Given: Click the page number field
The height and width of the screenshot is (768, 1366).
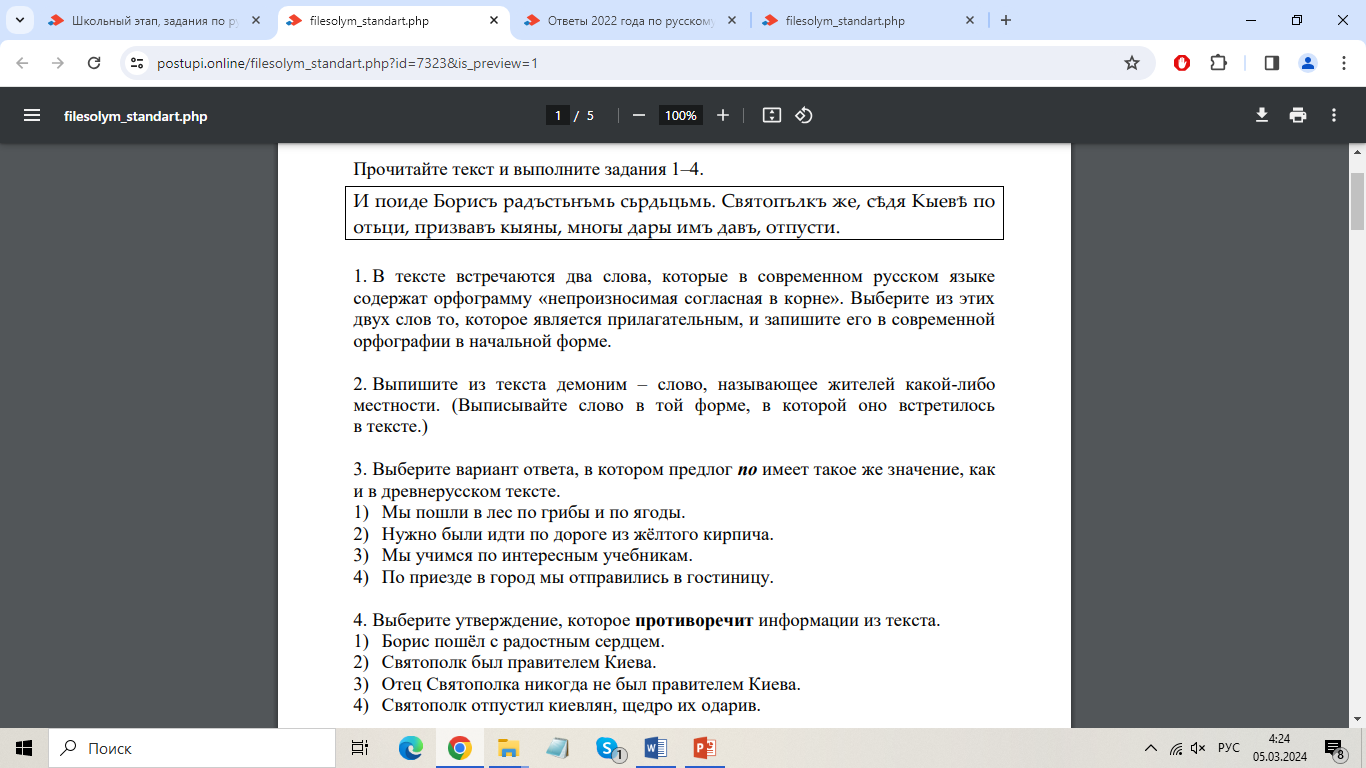Looking at the screenshot, I should tap(558, 115).
